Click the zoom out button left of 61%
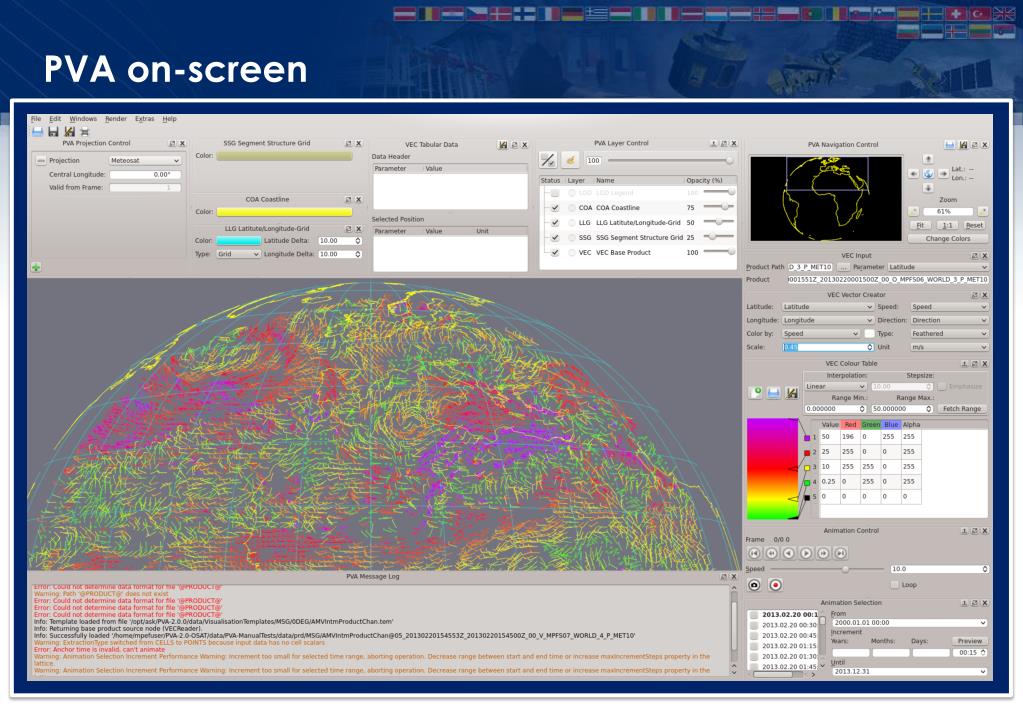Viewport: 1023px width, 708px height. pyautogui.click(x=913, y=211)
